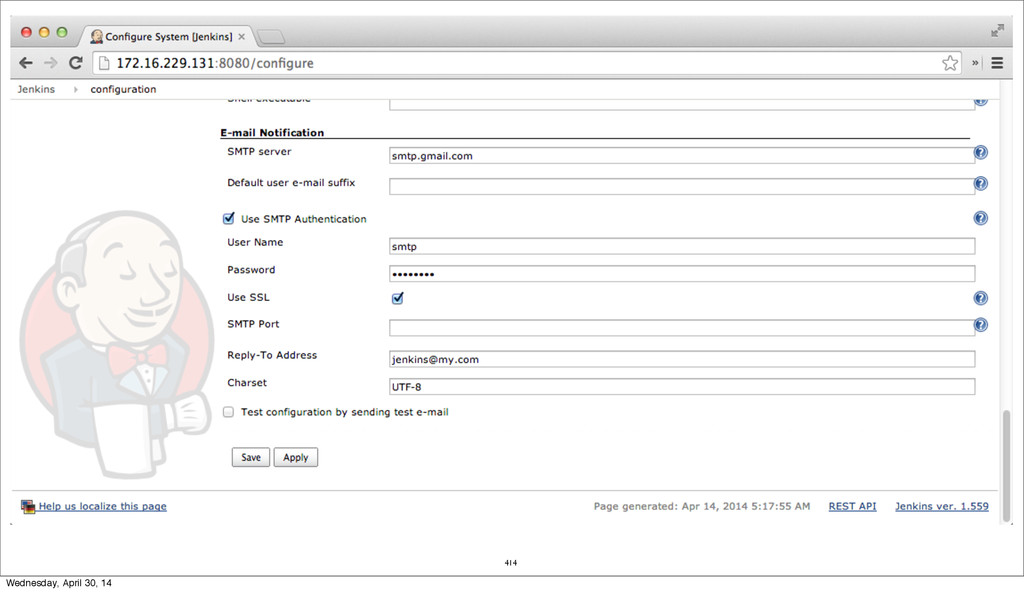Screen dimensions: 1024x592
Task: Expand the breadcrumb arrow after Jenkins
Action: pyautogui.click(x=75, y=90)
